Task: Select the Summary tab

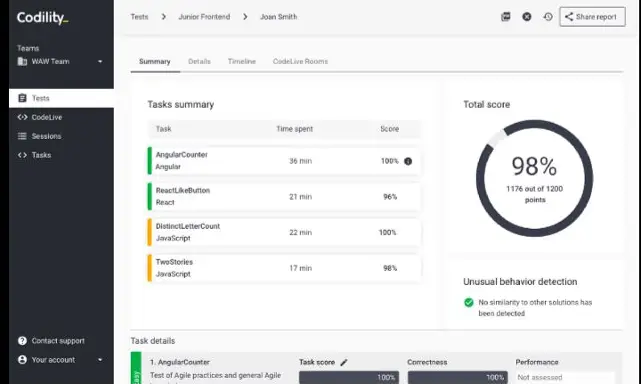Action: (x=155, y=61)
